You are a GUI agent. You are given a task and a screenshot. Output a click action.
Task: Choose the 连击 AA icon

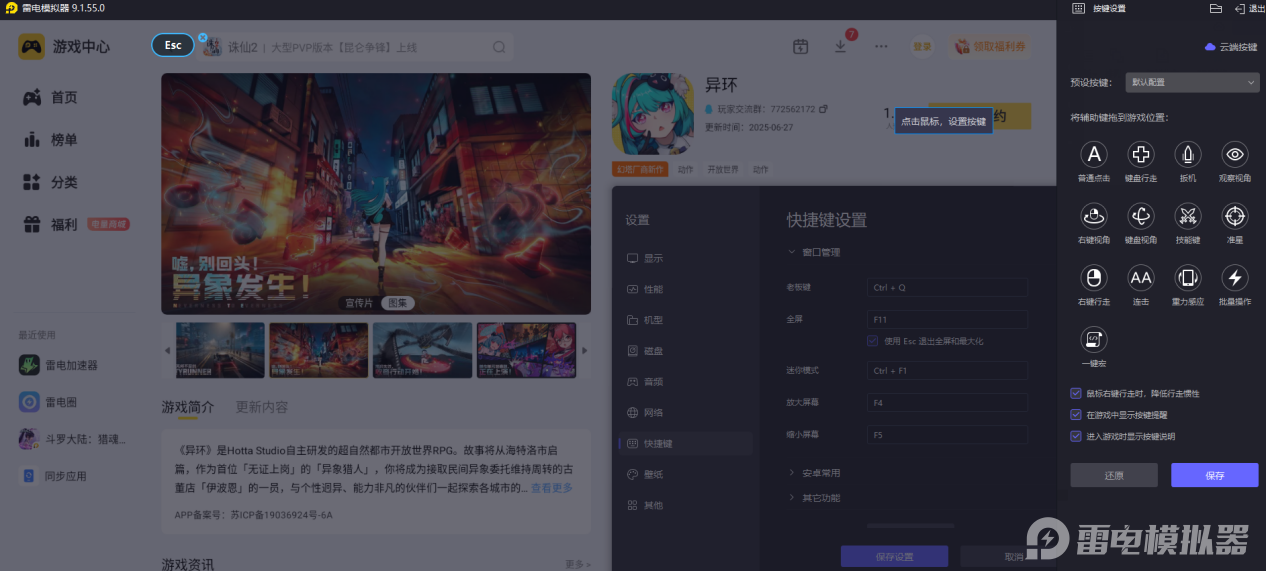click(1141, 277)
